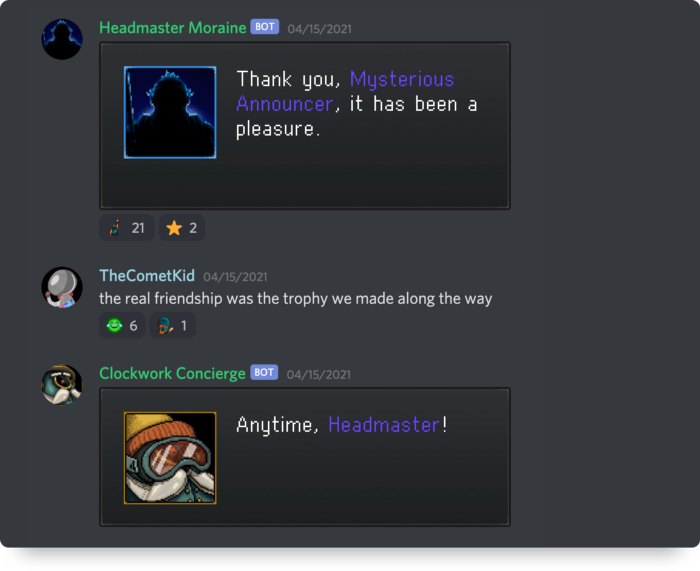Open the Mysterious Announcer mention
Viewport: 700px width, 571px height.
[x=345, y=92]
